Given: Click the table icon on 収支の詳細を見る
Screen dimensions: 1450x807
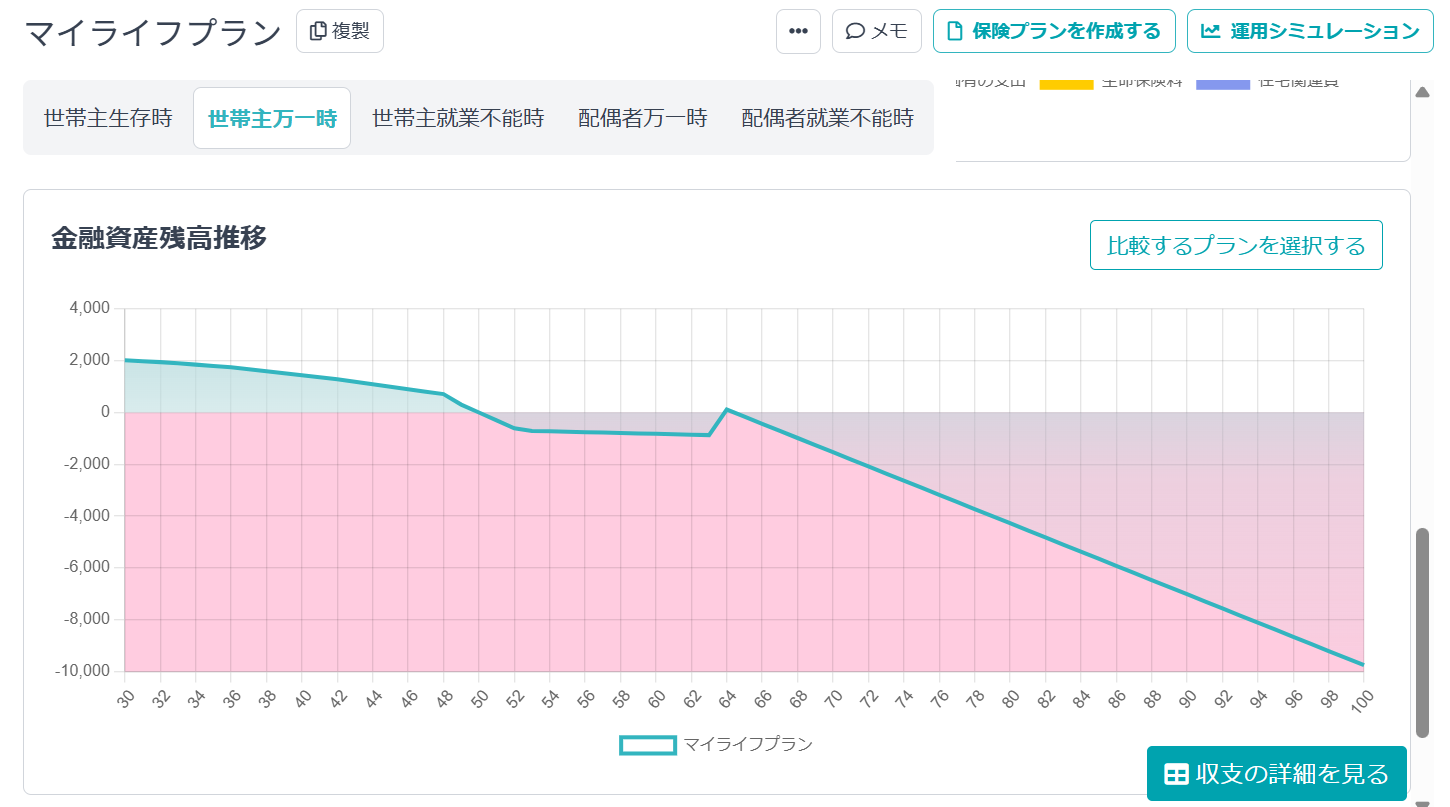Looking at the screenshot, I should pyautogui.click(x=1176, y=774).
